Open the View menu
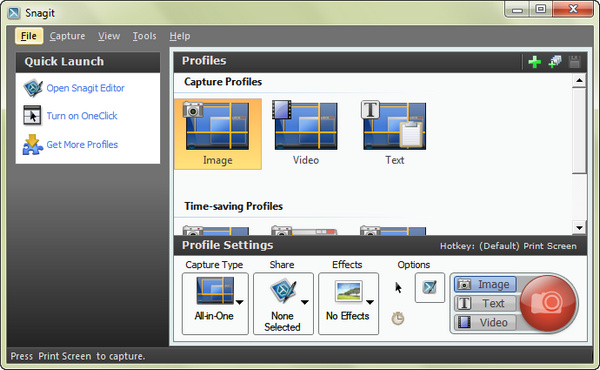600x370 pixels. [109, 36]
